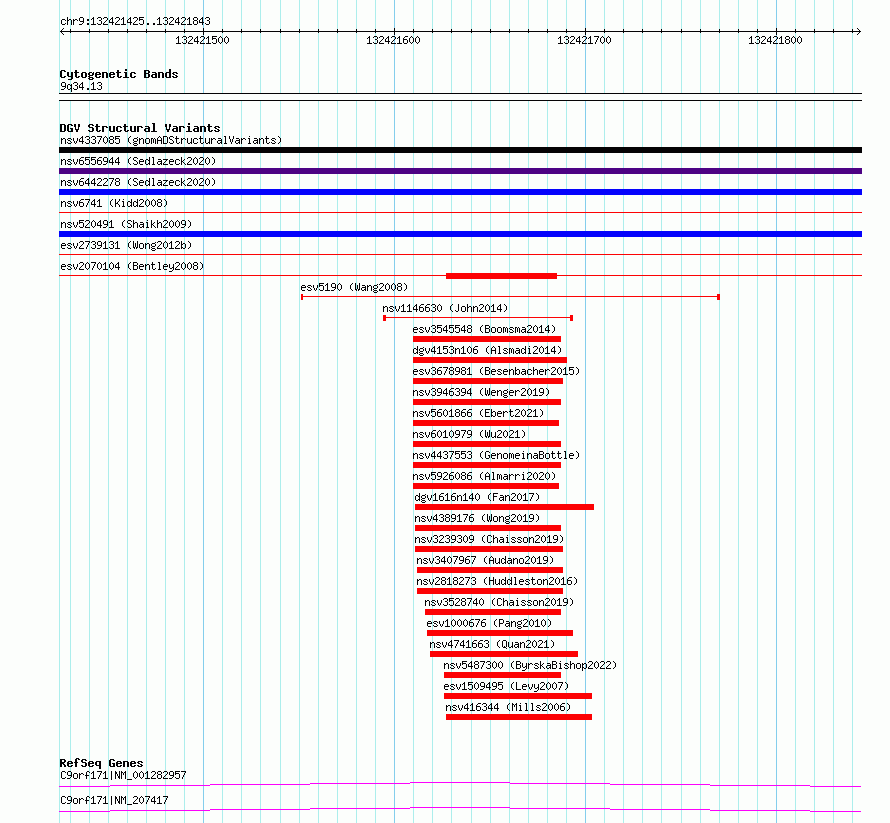Click esv3678981 (Besenbacher2015) label

pyautogui.click(x=496, y=371)
